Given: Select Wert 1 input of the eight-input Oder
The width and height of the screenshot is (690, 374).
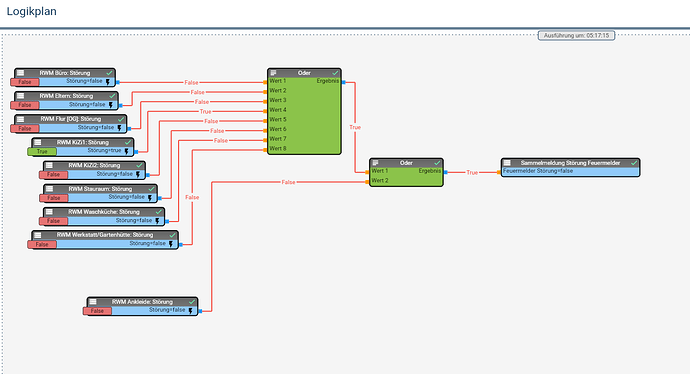Looking at the screenshot, I should 278,81.
